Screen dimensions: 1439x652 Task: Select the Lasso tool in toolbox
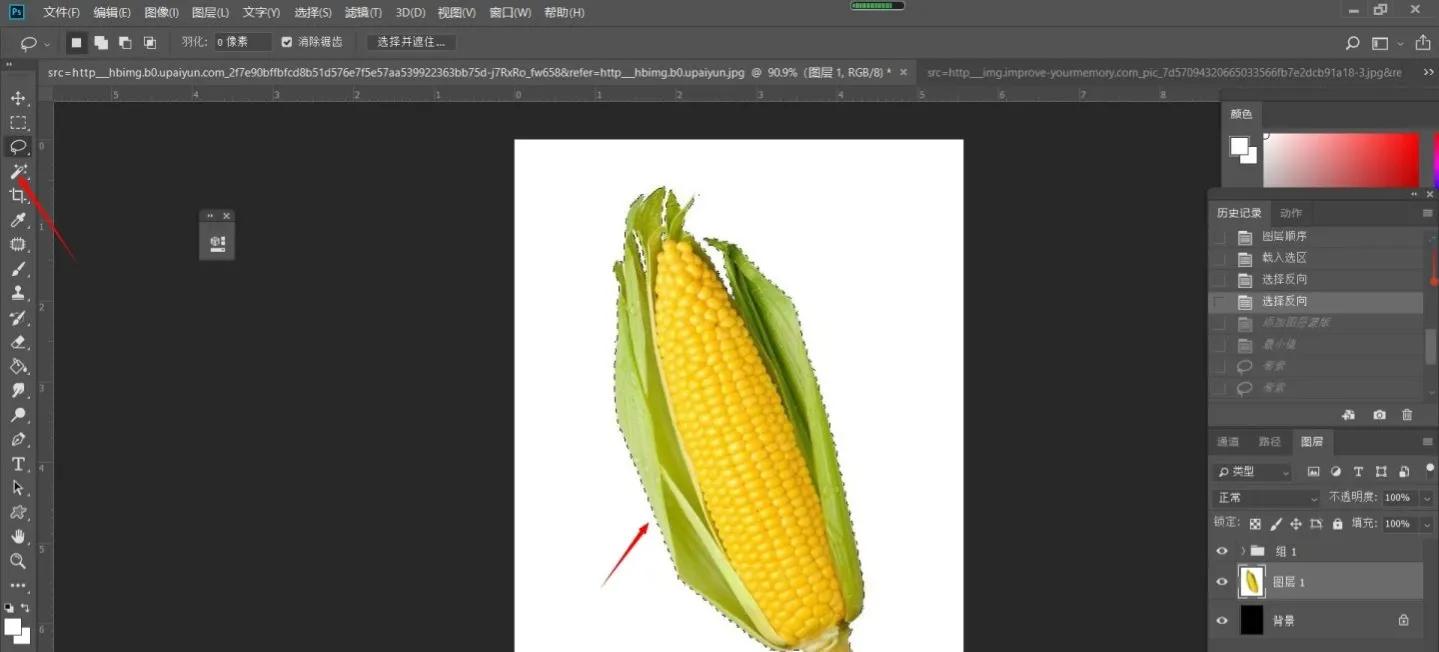coord(18,146)
